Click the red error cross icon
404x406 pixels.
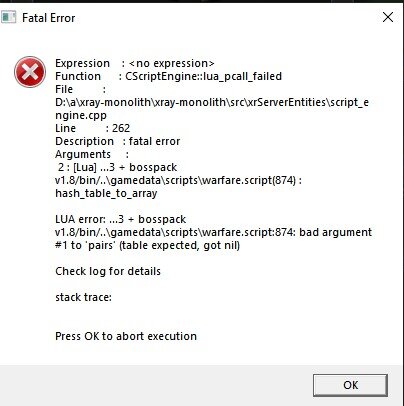click(x=30, y=72)
